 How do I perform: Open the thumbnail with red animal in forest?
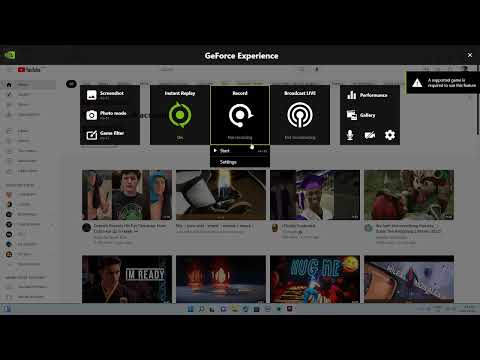[409, 195]
